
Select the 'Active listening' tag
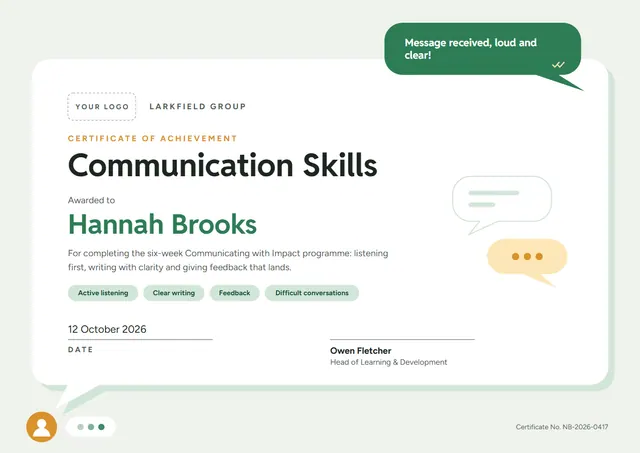click(x=103, y=293)
